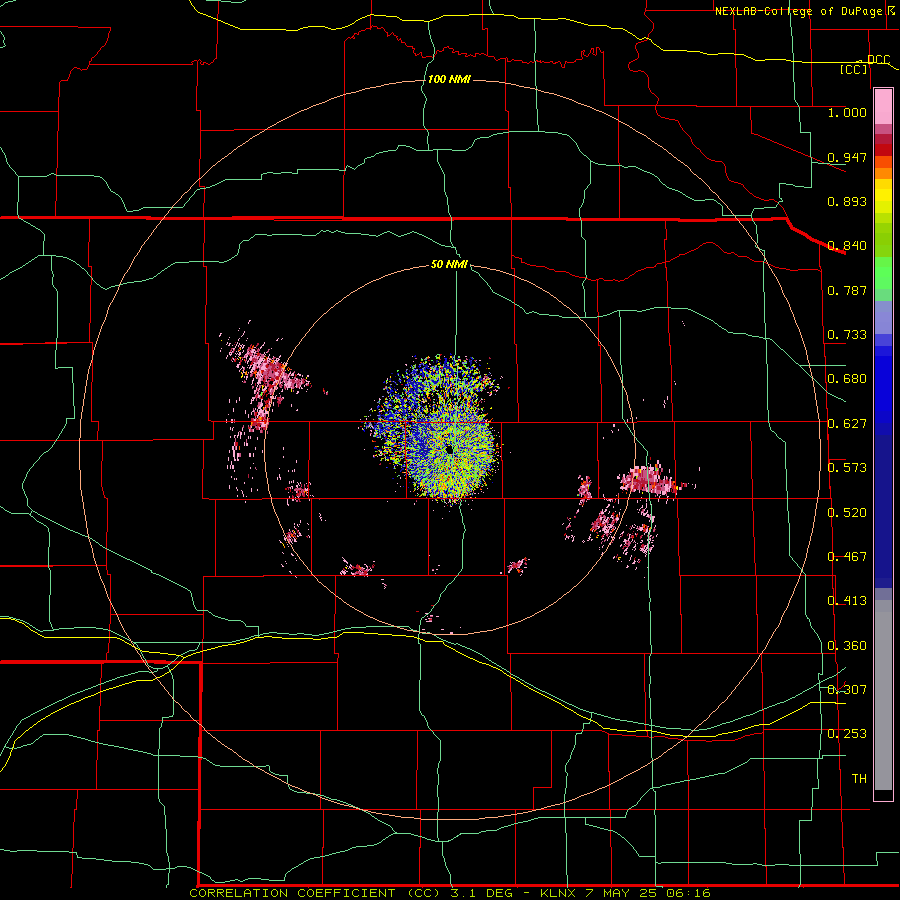This screenshot has width=900, height=900.
Task: Select the 0.733 scale value
Action: point(847,335)
